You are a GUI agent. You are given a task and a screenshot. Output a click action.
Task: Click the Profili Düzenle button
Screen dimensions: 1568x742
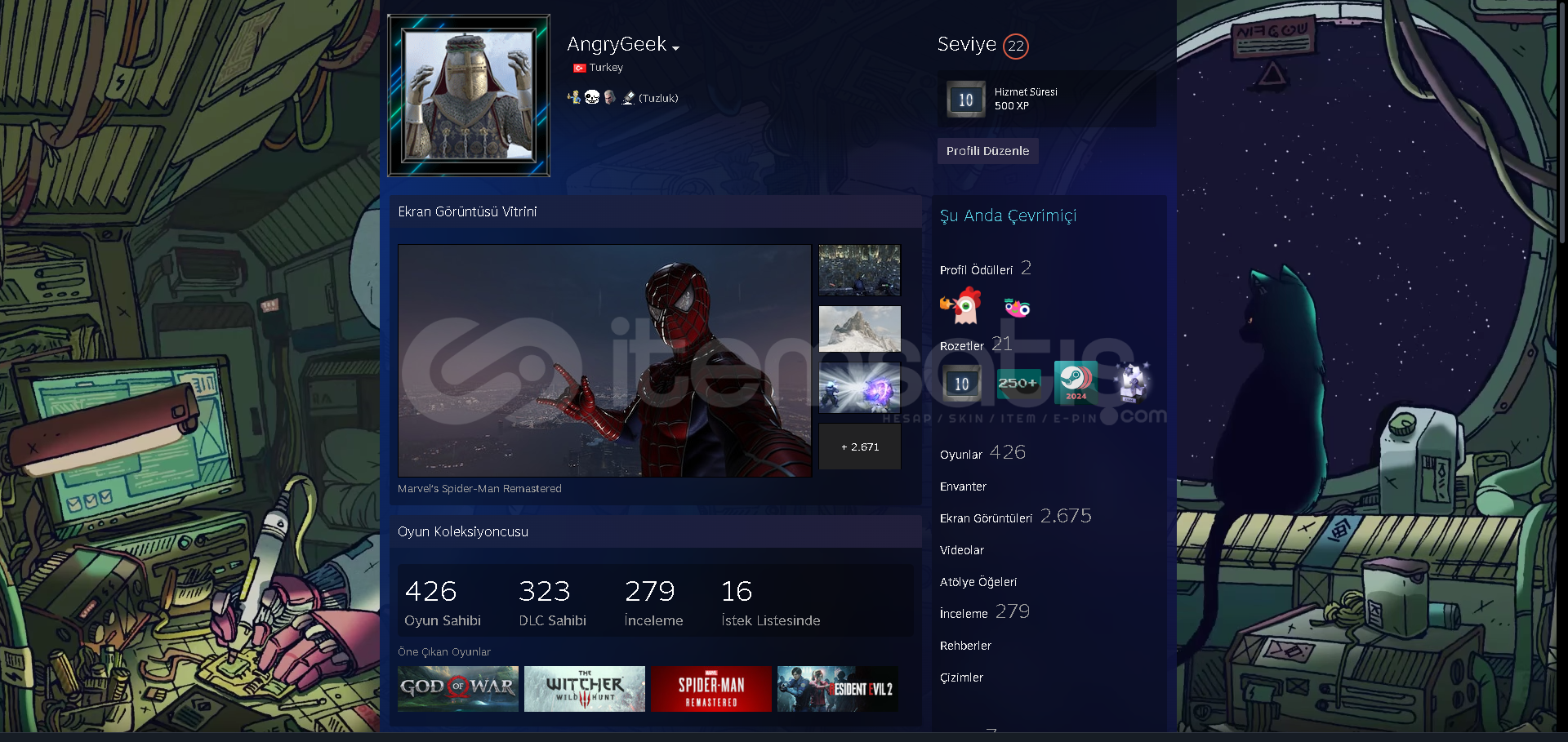point(987,151)
